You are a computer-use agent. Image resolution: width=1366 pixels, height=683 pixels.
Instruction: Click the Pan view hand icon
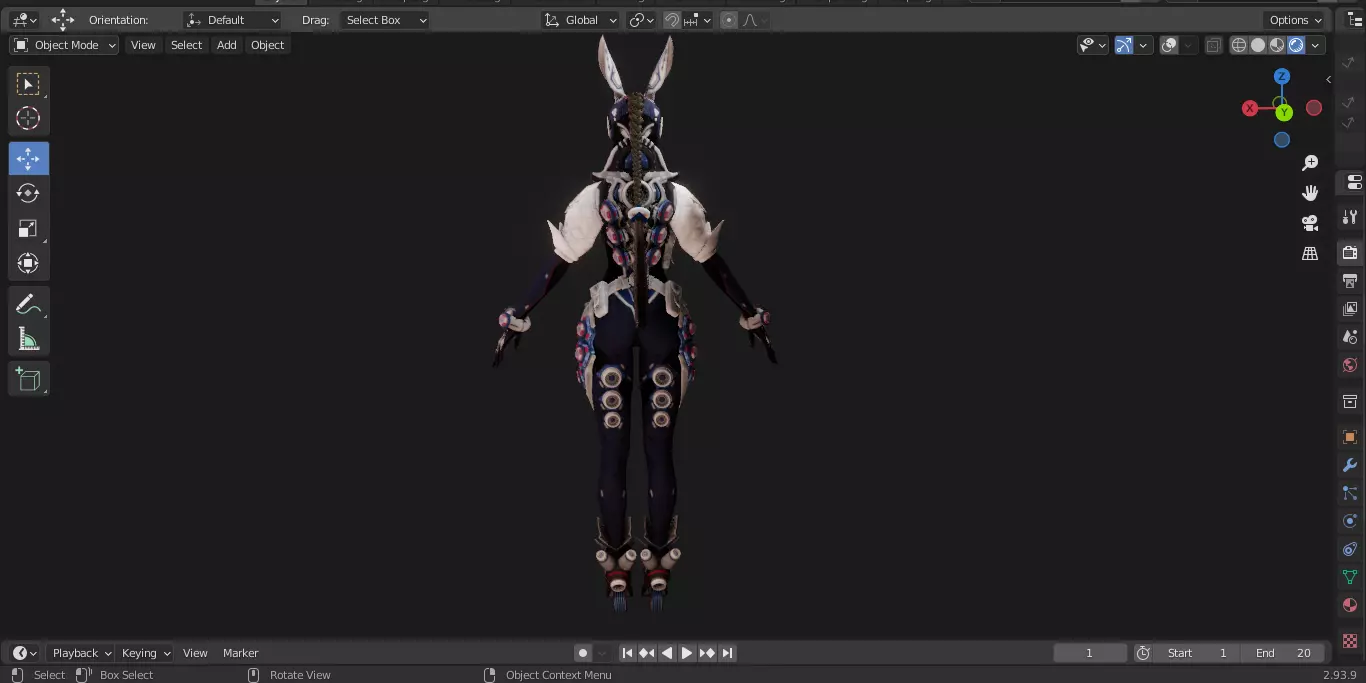point(1310,193)
